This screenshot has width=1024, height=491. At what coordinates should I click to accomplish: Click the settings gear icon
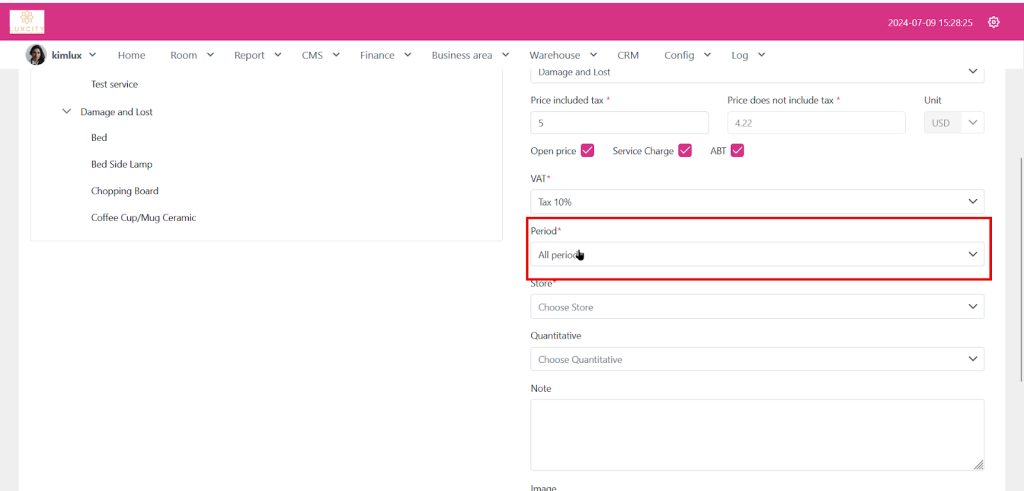(993, 22)
